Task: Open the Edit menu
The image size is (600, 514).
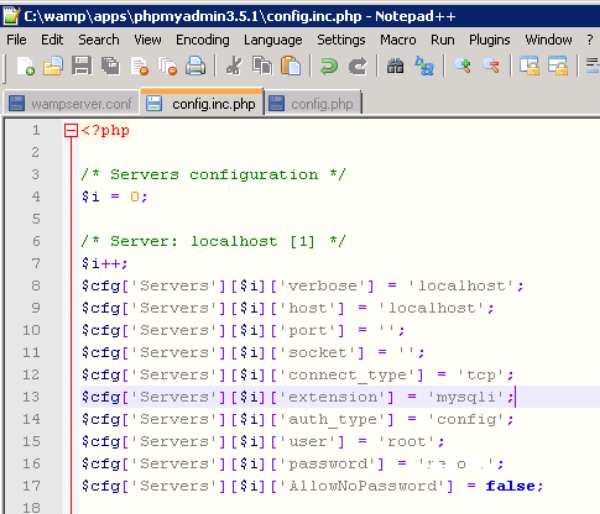Action: point(52,40)
